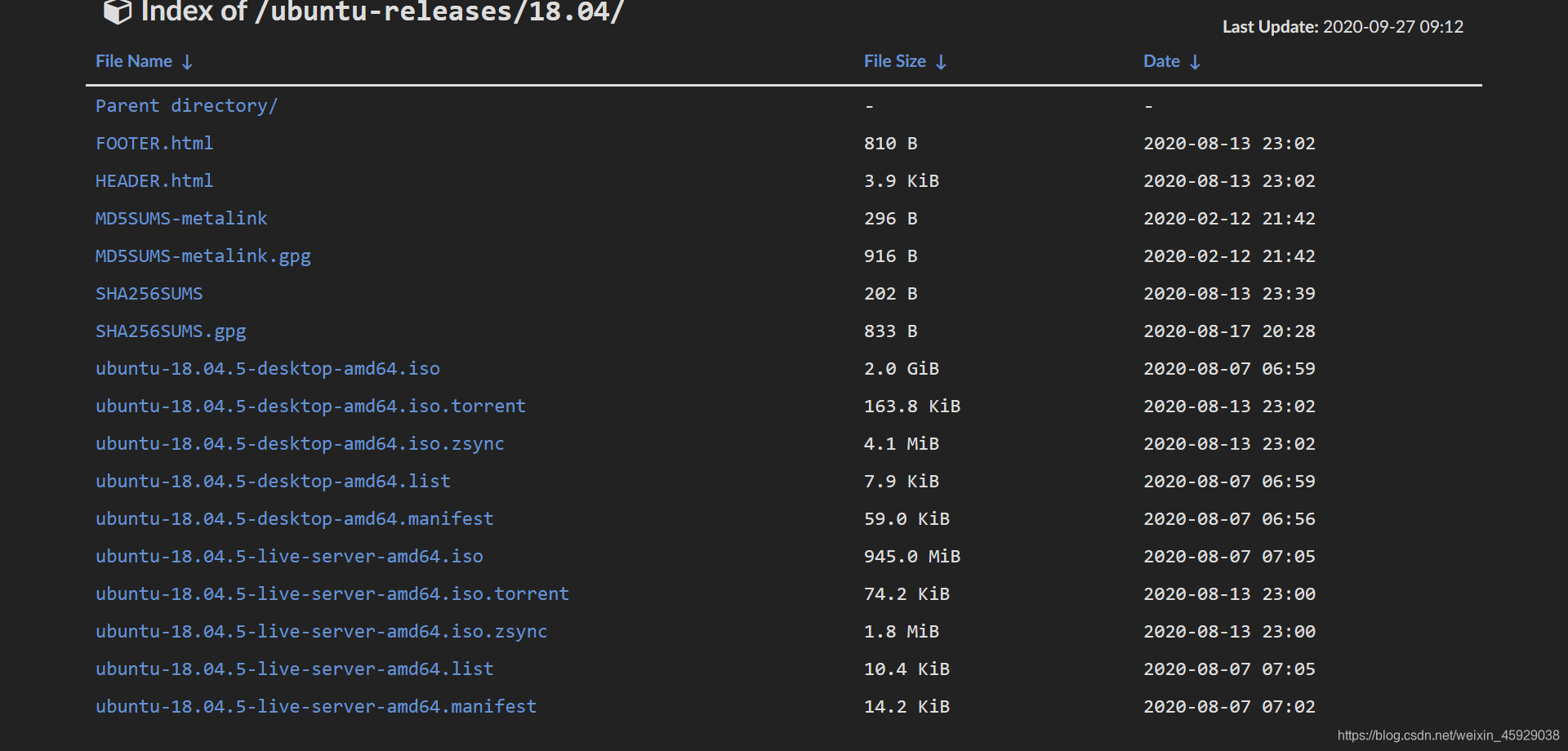Click the 945.0 MiB file size value
Viewport: 1568px width, 751px height.
tap(912, 557)
